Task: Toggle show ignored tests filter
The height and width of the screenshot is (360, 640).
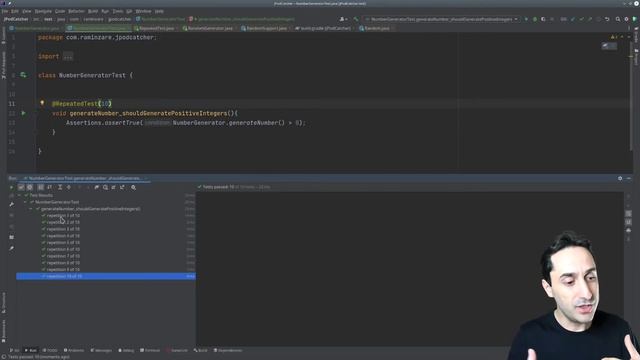Action: pos(30,187)
